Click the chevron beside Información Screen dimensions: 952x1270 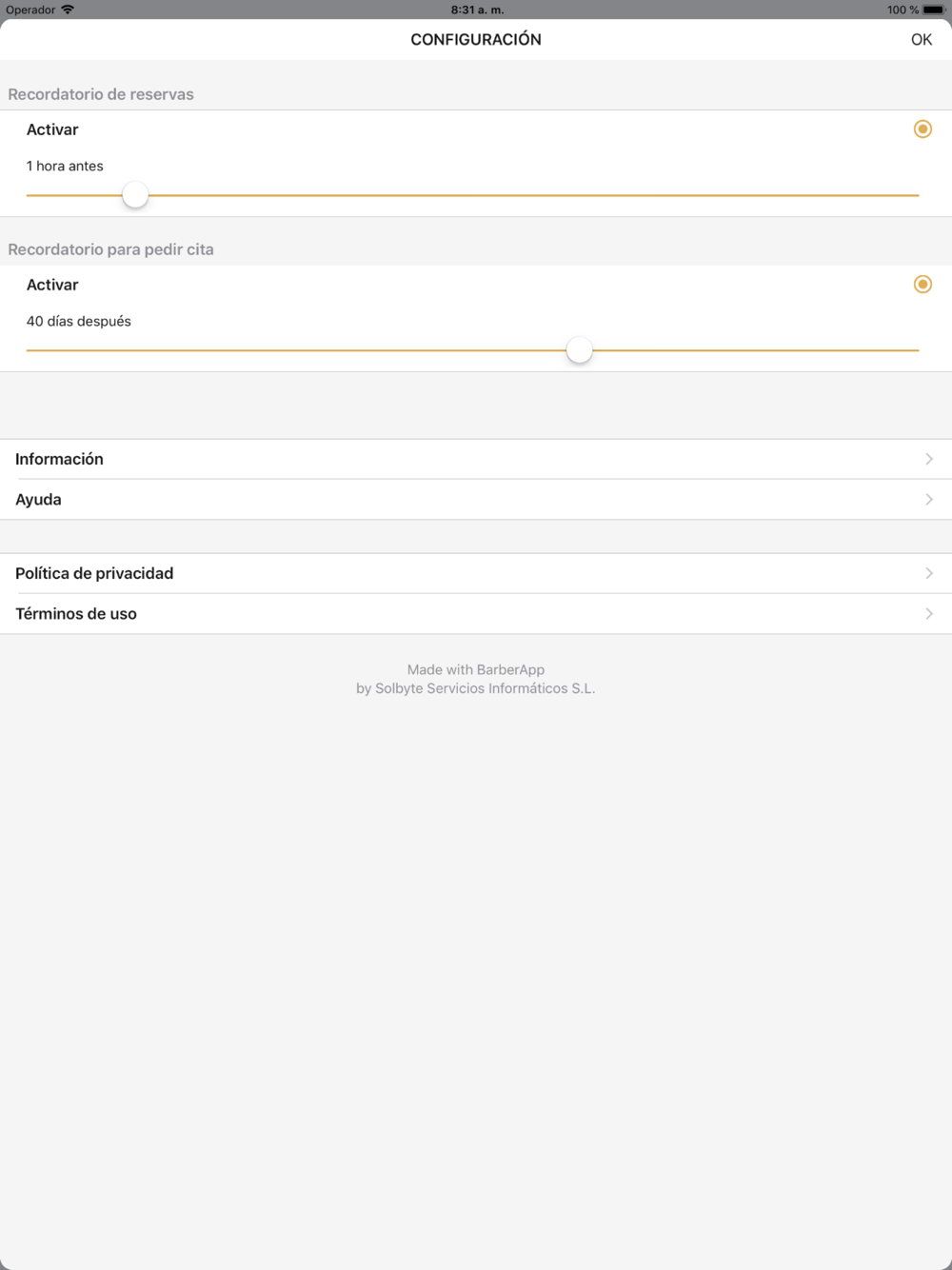929,459
